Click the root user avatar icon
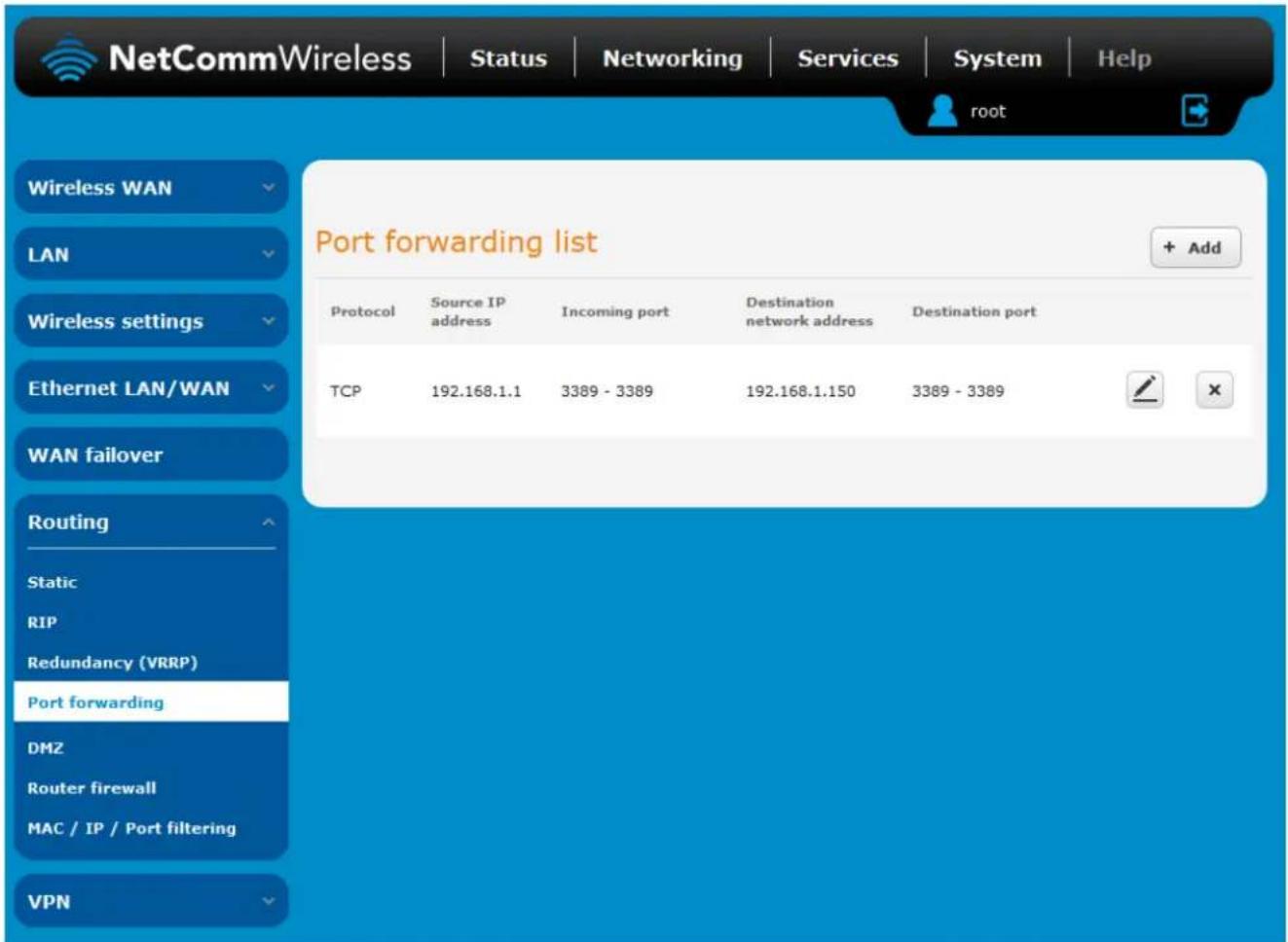 click(x=941, y=111)
